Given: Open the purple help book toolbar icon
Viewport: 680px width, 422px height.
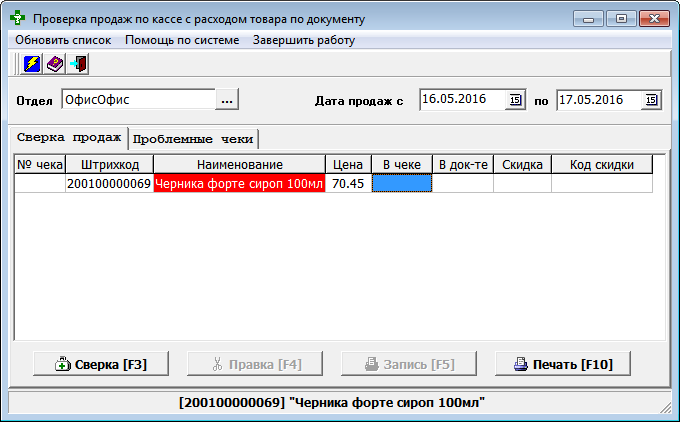Looking at the screenshot, I should tap(55, 64).
